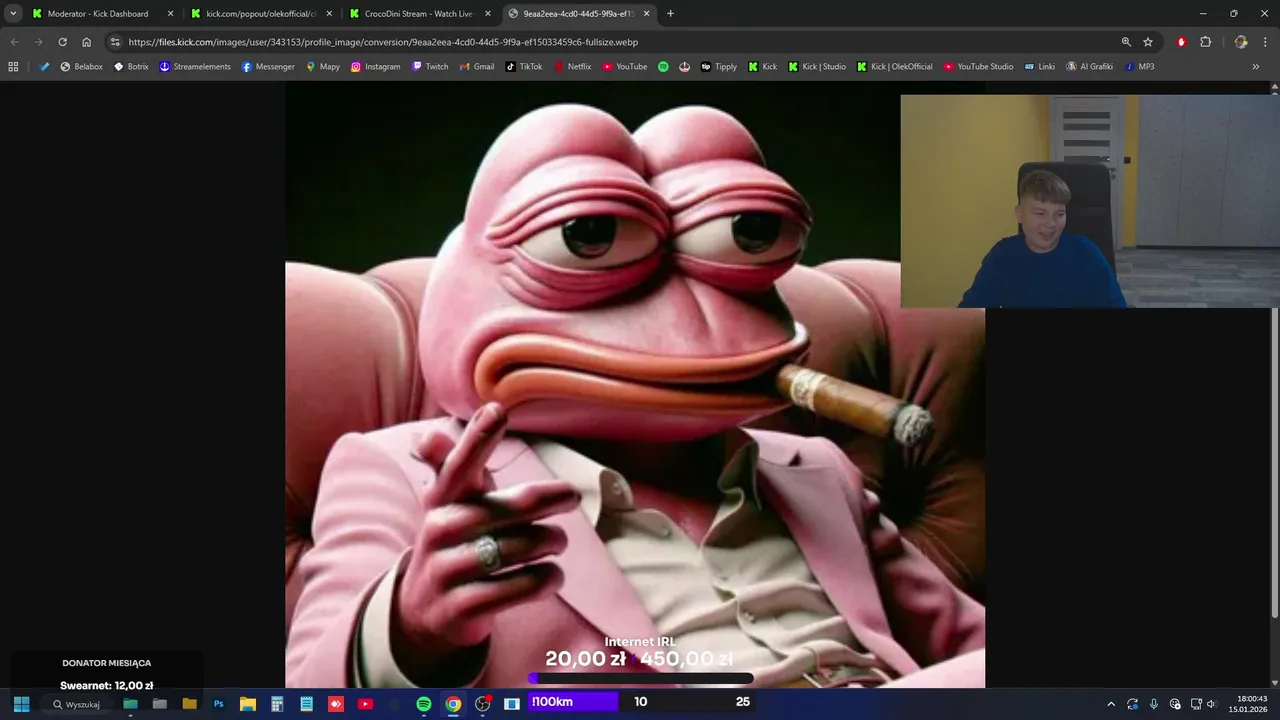Open the TikTok bookmark

524,67
